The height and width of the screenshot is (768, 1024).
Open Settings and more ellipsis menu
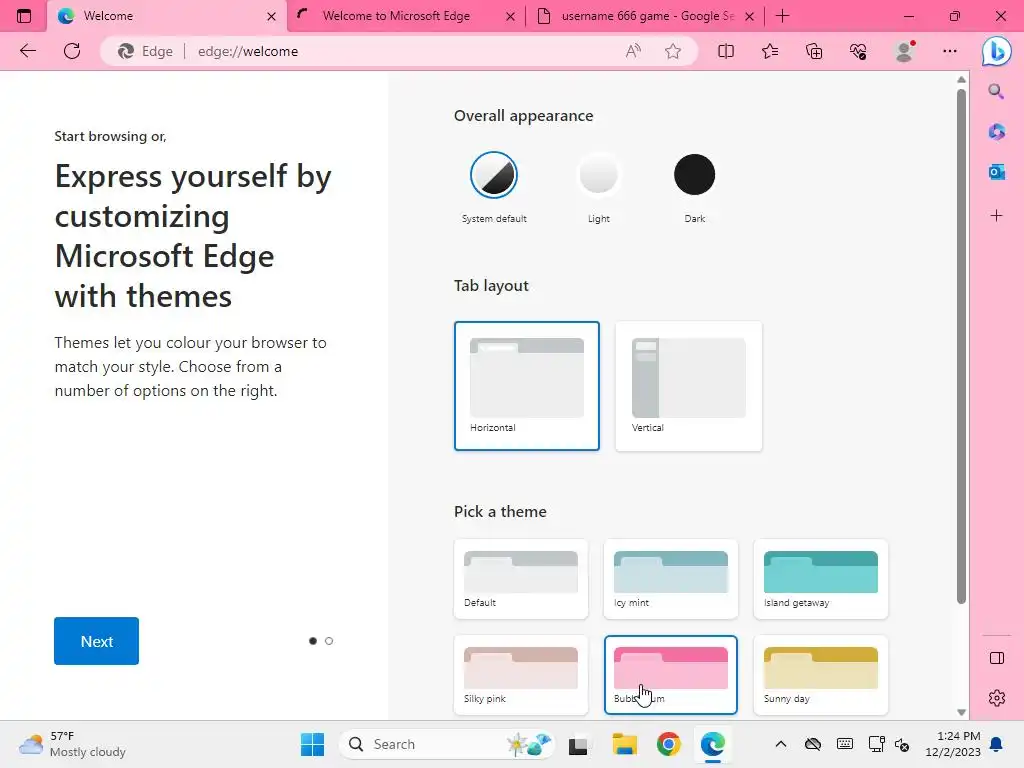[x=950, y=51]
